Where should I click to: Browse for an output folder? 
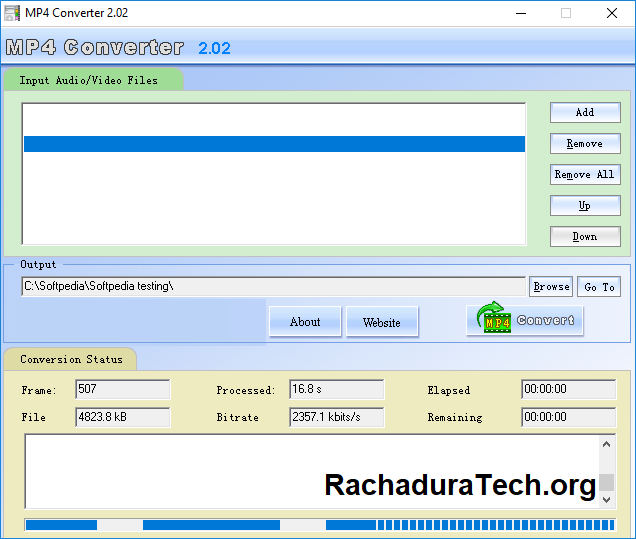[551, 287]
